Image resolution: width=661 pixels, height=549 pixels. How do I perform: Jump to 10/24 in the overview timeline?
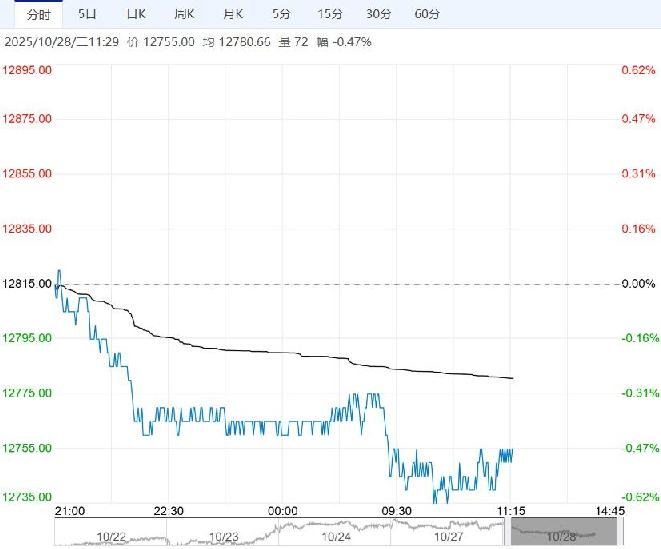pyautogui.click(x=335, y=535)
